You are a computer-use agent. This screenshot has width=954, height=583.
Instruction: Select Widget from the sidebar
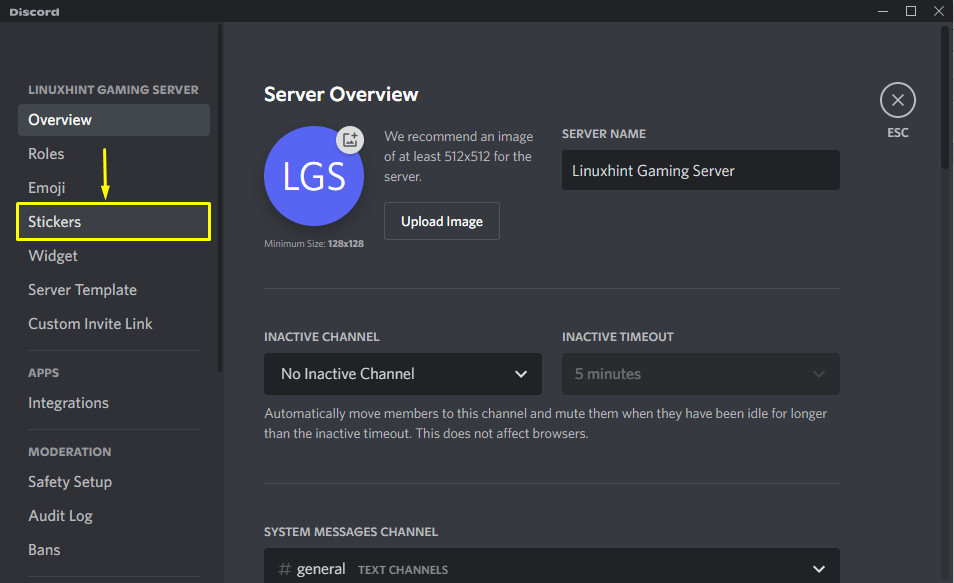(x=52, y=255)
